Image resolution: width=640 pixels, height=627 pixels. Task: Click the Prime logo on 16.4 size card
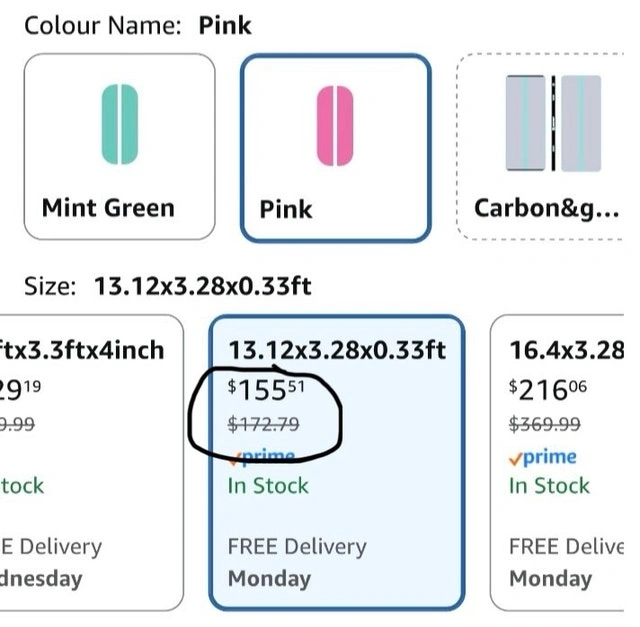point(543,457)
